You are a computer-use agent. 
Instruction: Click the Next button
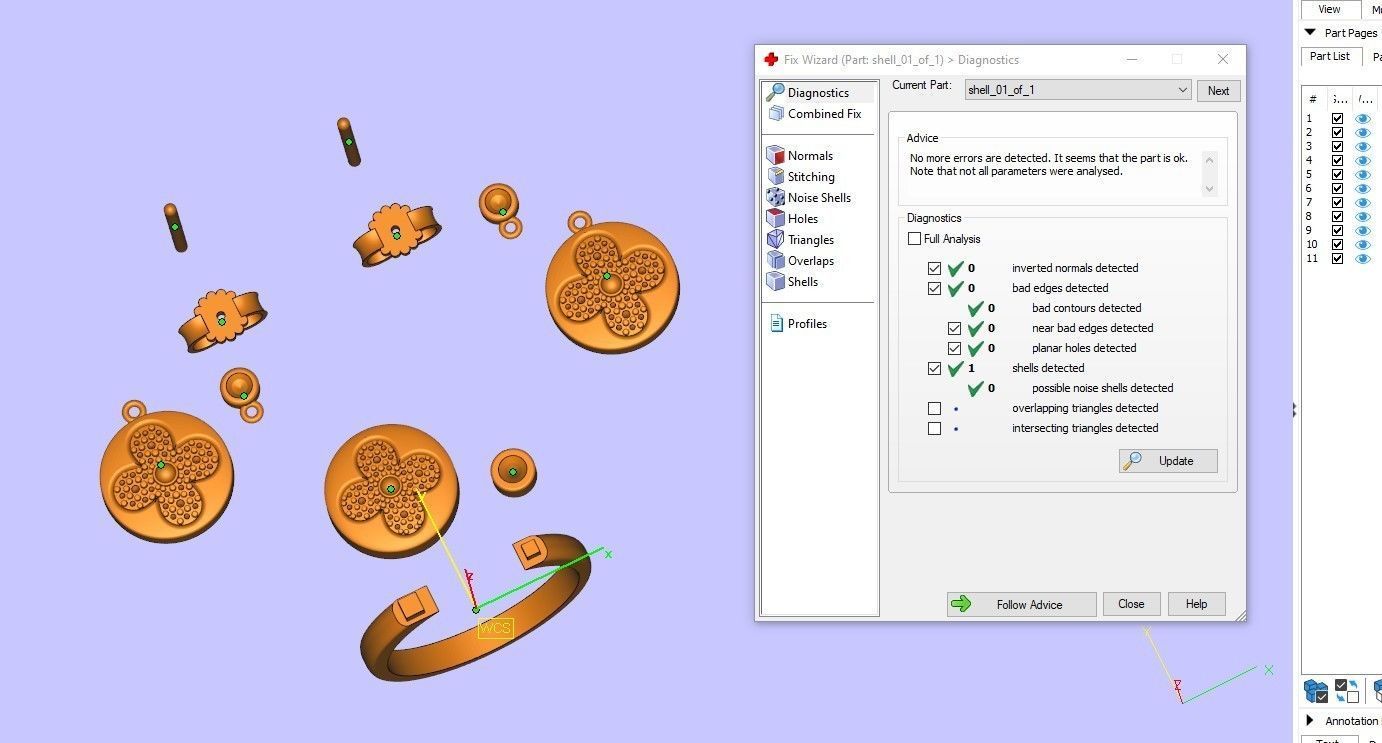coord(1218,90)
